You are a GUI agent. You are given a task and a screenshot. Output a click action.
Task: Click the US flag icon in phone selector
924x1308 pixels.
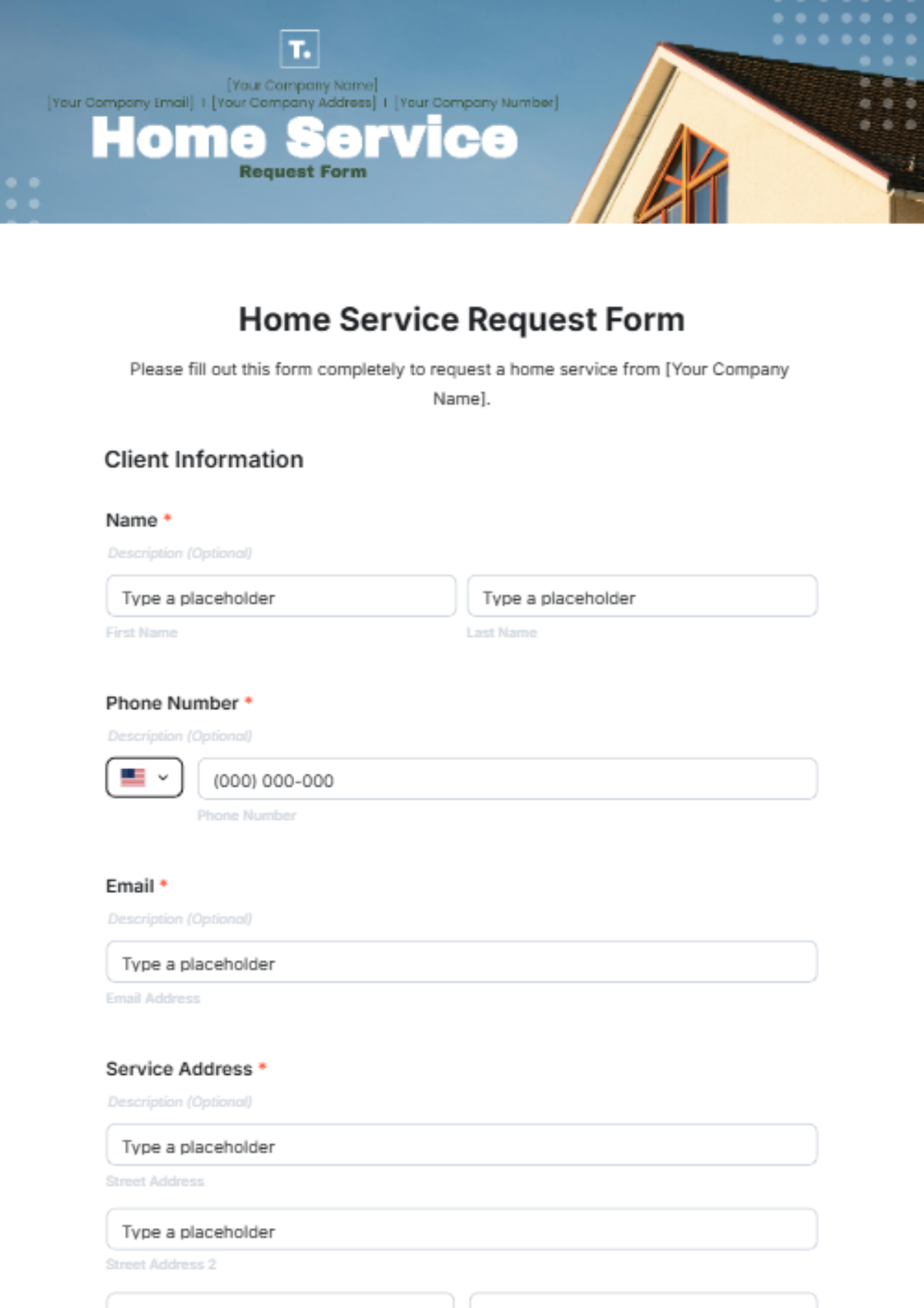click(x=132, y=778)
